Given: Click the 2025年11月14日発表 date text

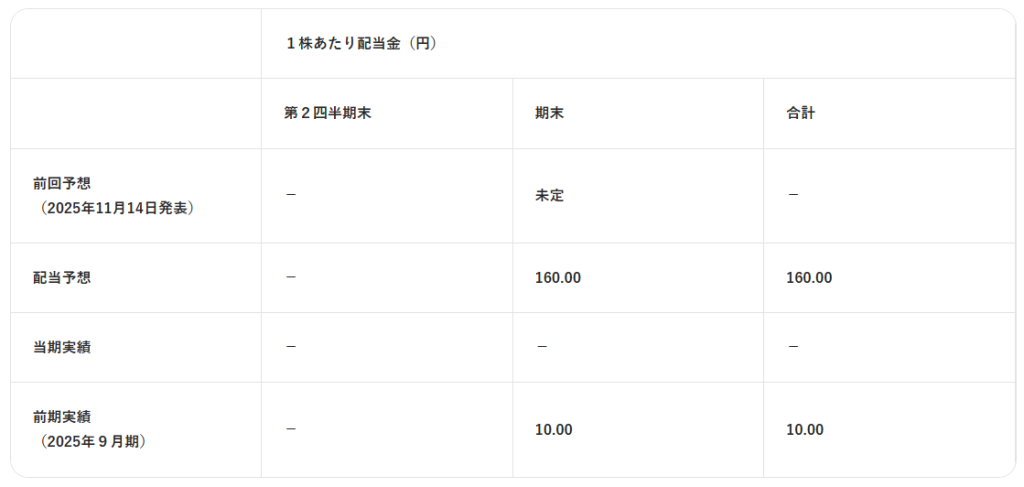Looking at the screenshot, I should click(117, 208).
